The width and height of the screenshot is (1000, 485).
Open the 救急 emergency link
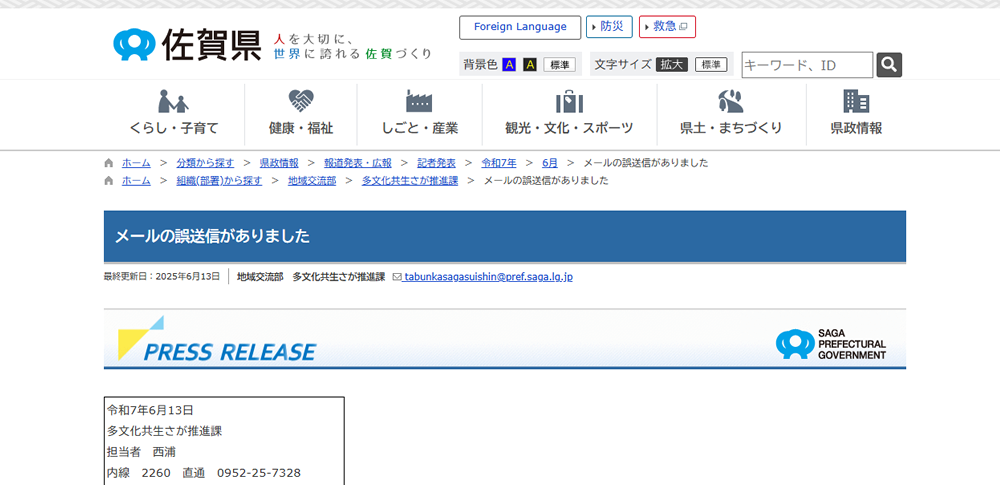(667, 27)
